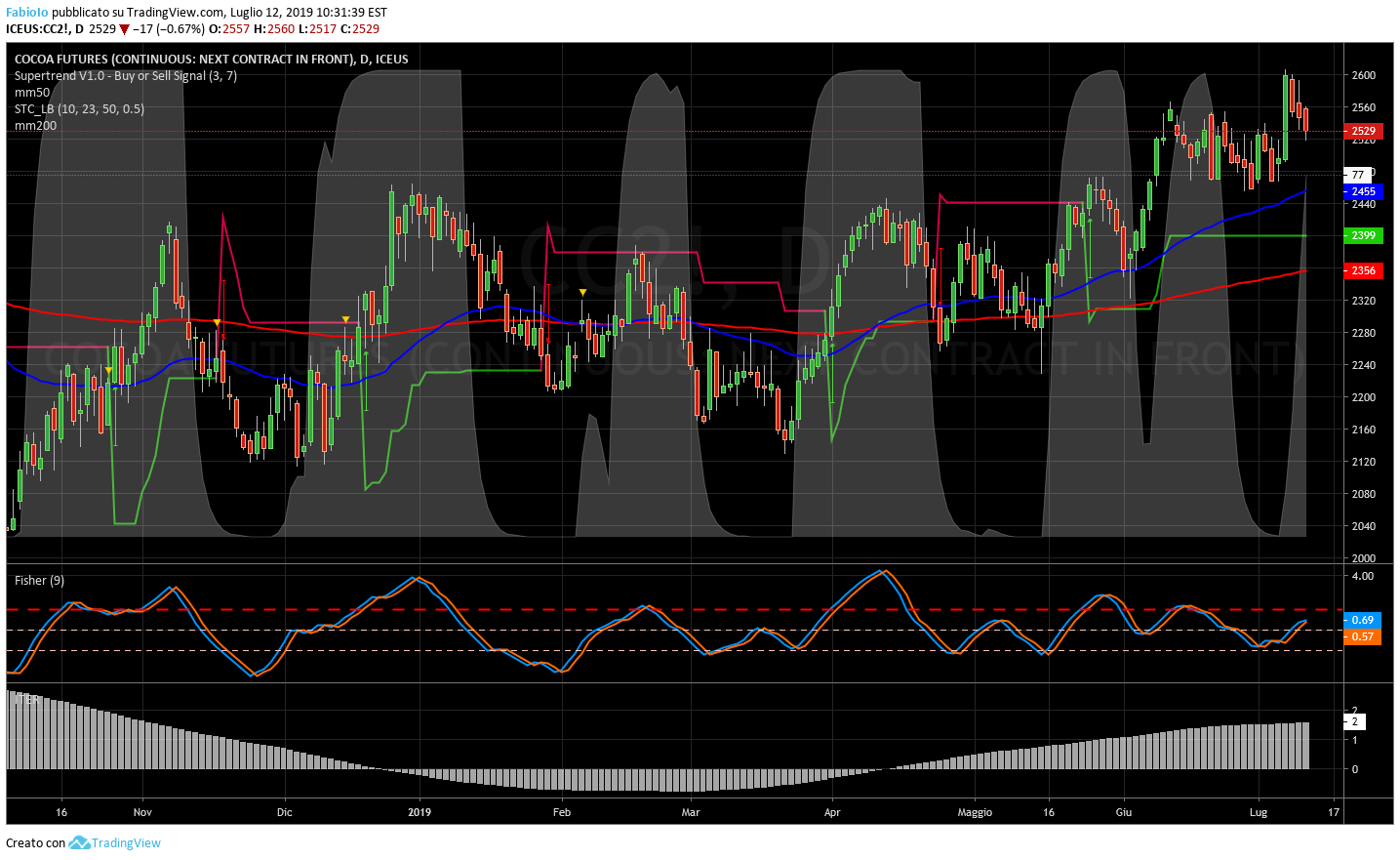
Task: Click the Mar date axis label
Action: [691, 812]
